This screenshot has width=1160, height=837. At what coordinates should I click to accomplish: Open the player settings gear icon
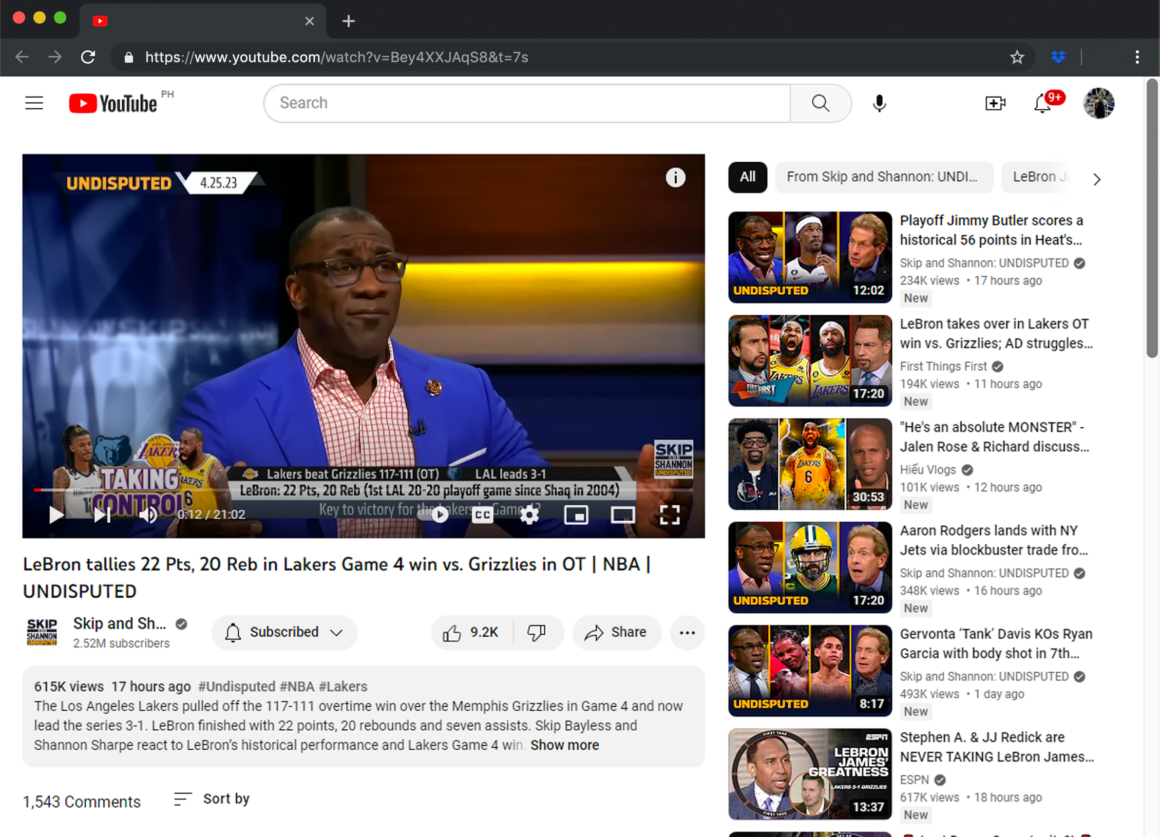528,514
